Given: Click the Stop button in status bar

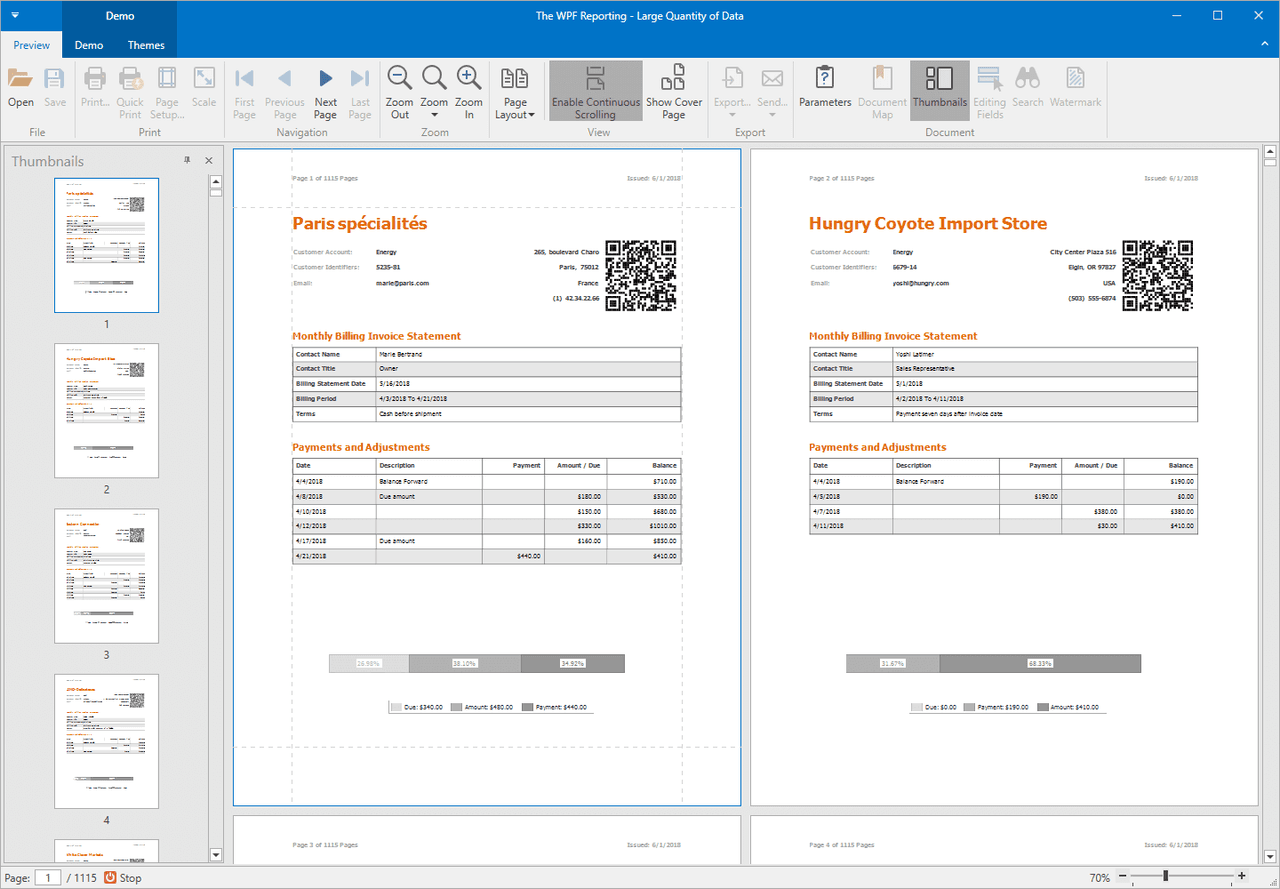Looking at the screenshot, I should [124, 878].
